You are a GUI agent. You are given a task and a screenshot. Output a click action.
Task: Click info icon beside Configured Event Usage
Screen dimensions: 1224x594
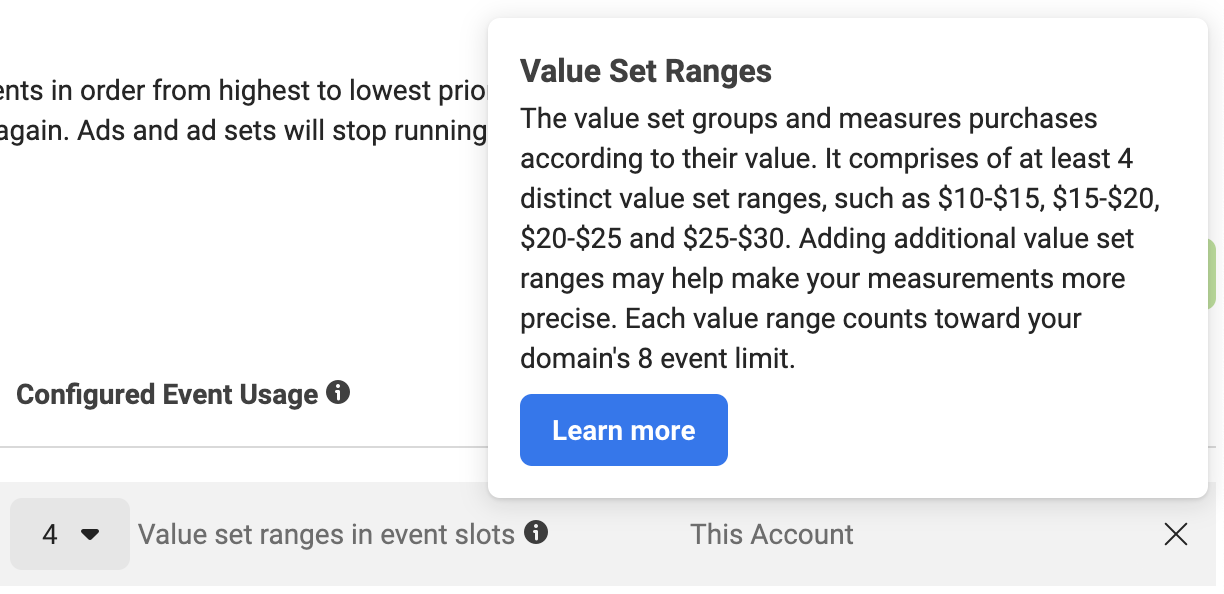pyautogui.click(x=338, y=393)
